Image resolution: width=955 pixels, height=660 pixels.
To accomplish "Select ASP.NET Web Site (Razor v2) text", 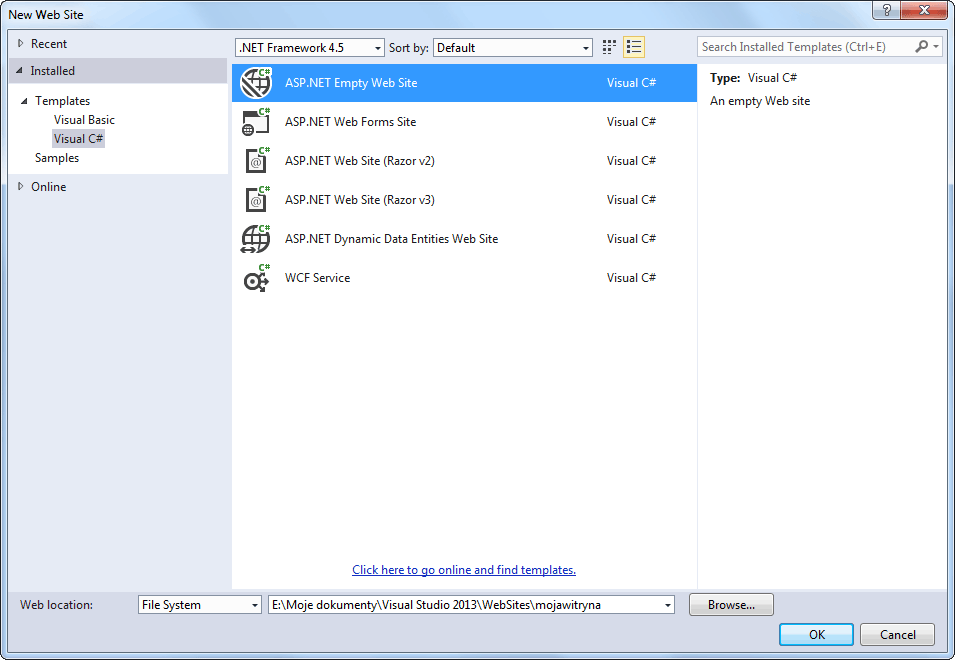I will coord(360,161).
